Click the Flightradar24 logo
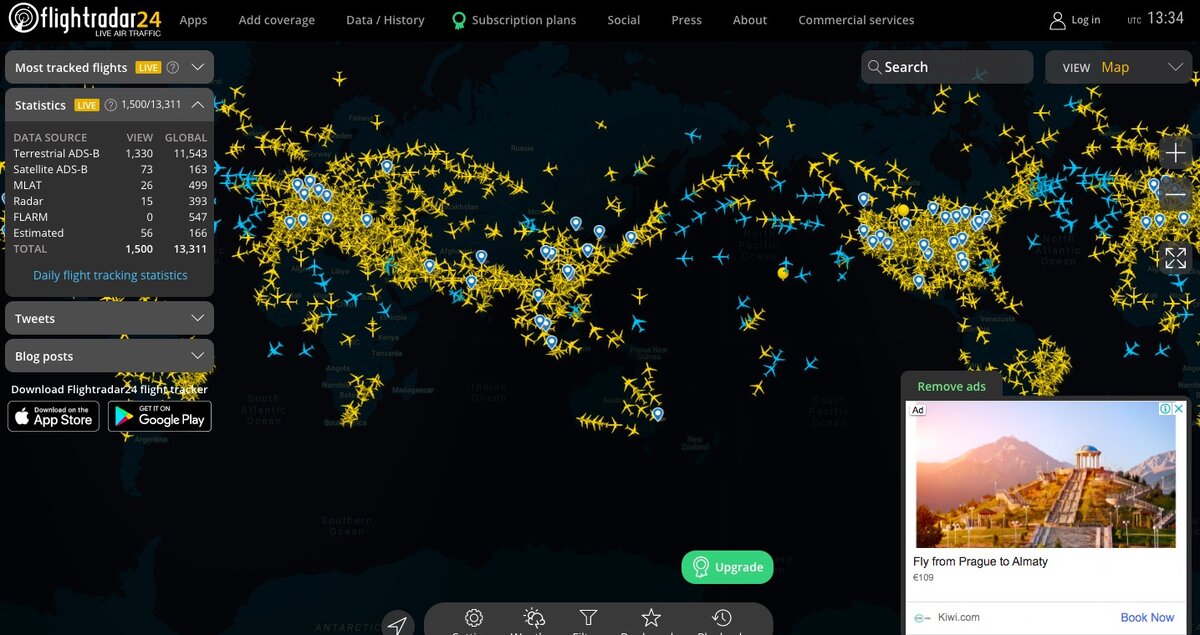 pyautogui.click(x=85, y=19)
